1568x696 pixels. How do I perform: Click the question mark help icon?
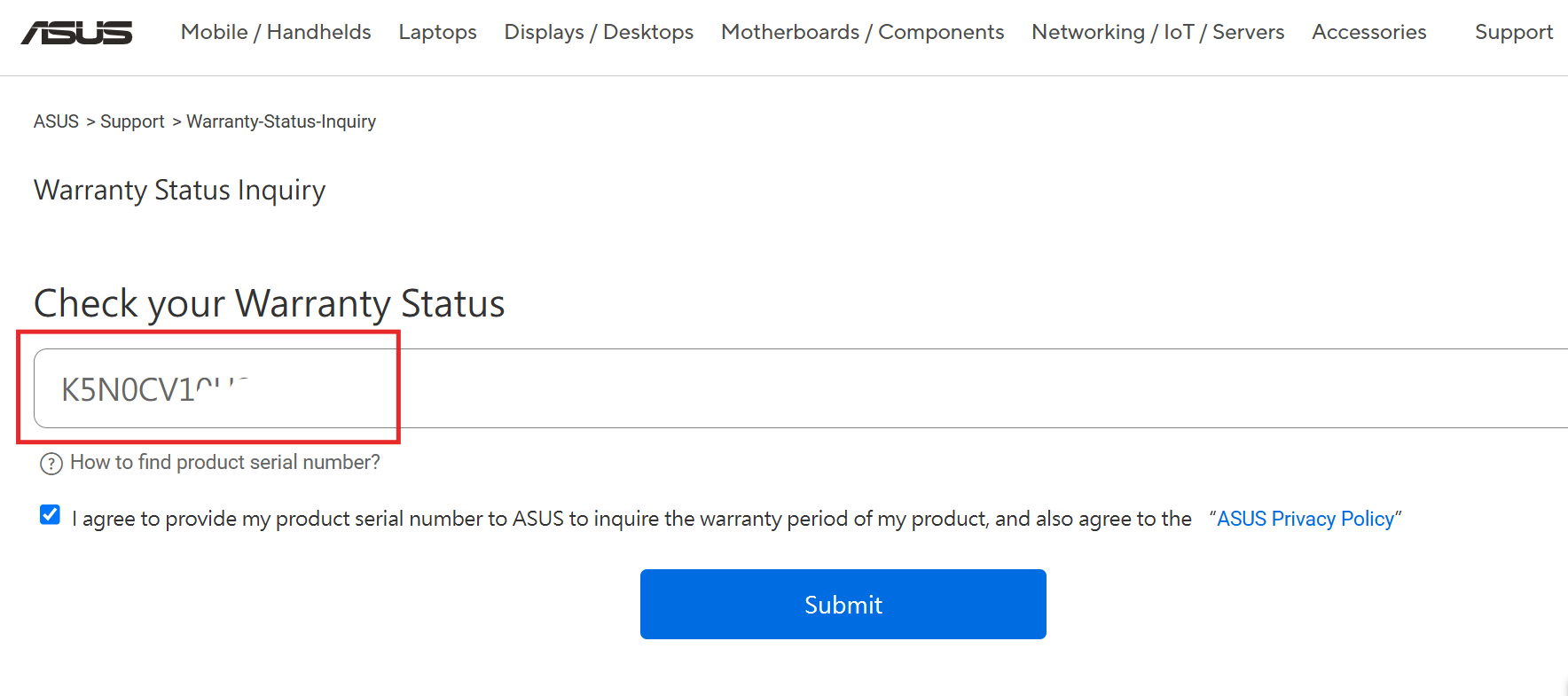click(51, 462)
